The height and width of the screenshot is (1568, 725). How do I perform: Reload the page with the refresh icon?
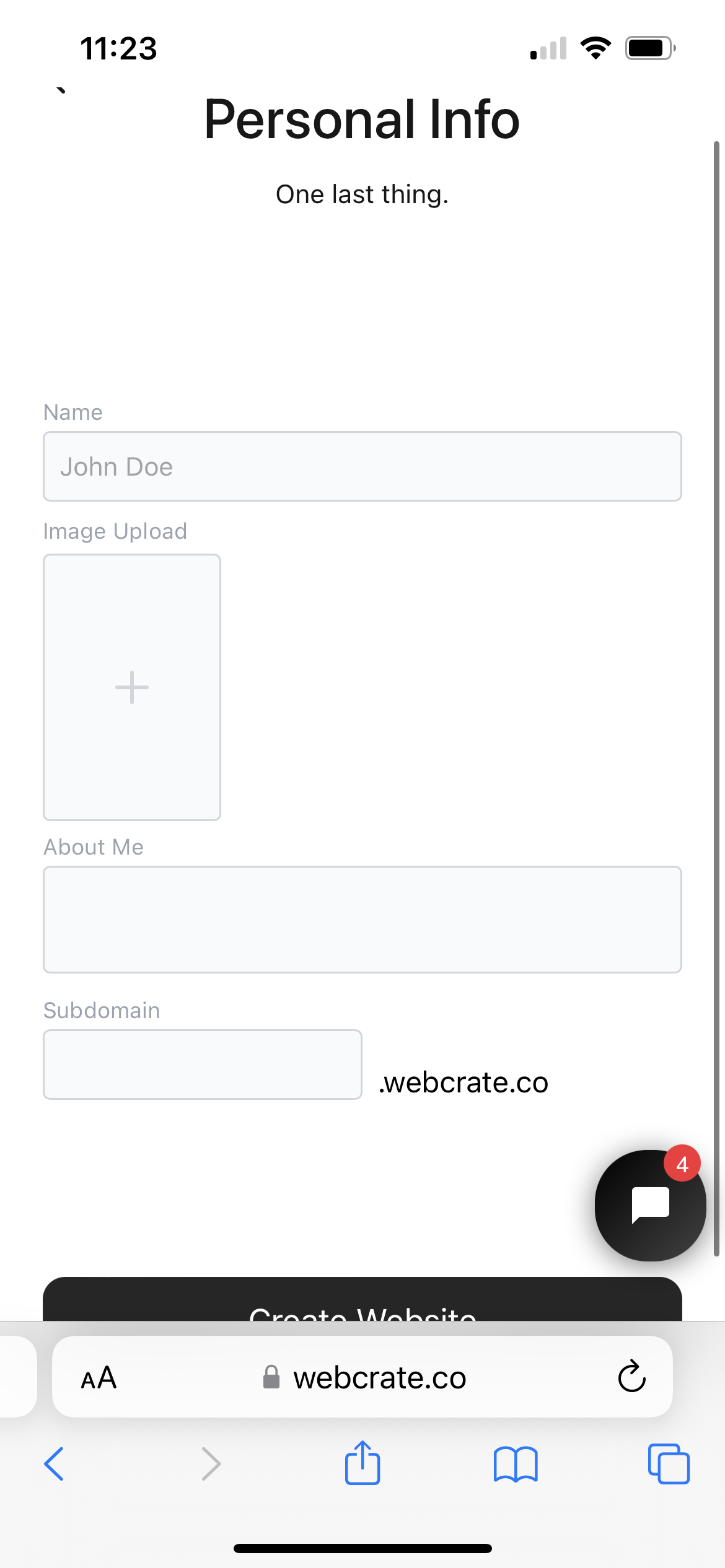632,1377
